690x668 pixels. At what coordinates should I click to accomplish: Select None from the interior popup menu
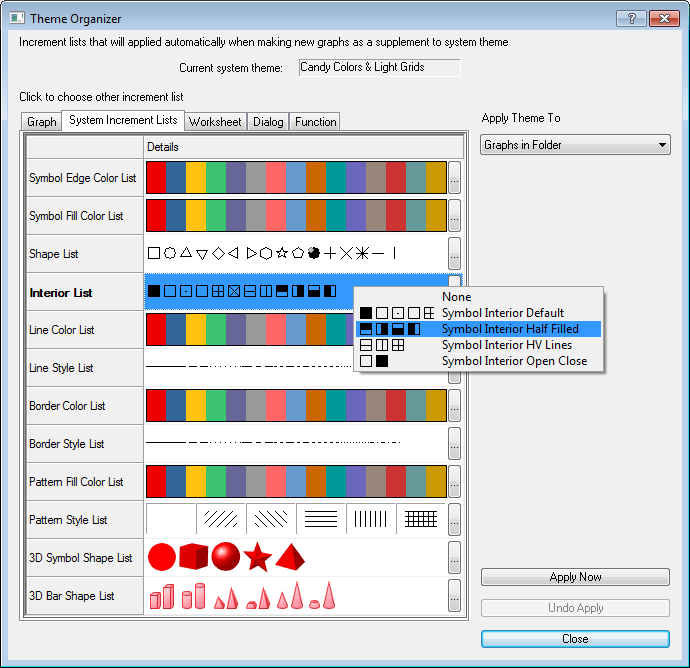pos(456,297)
